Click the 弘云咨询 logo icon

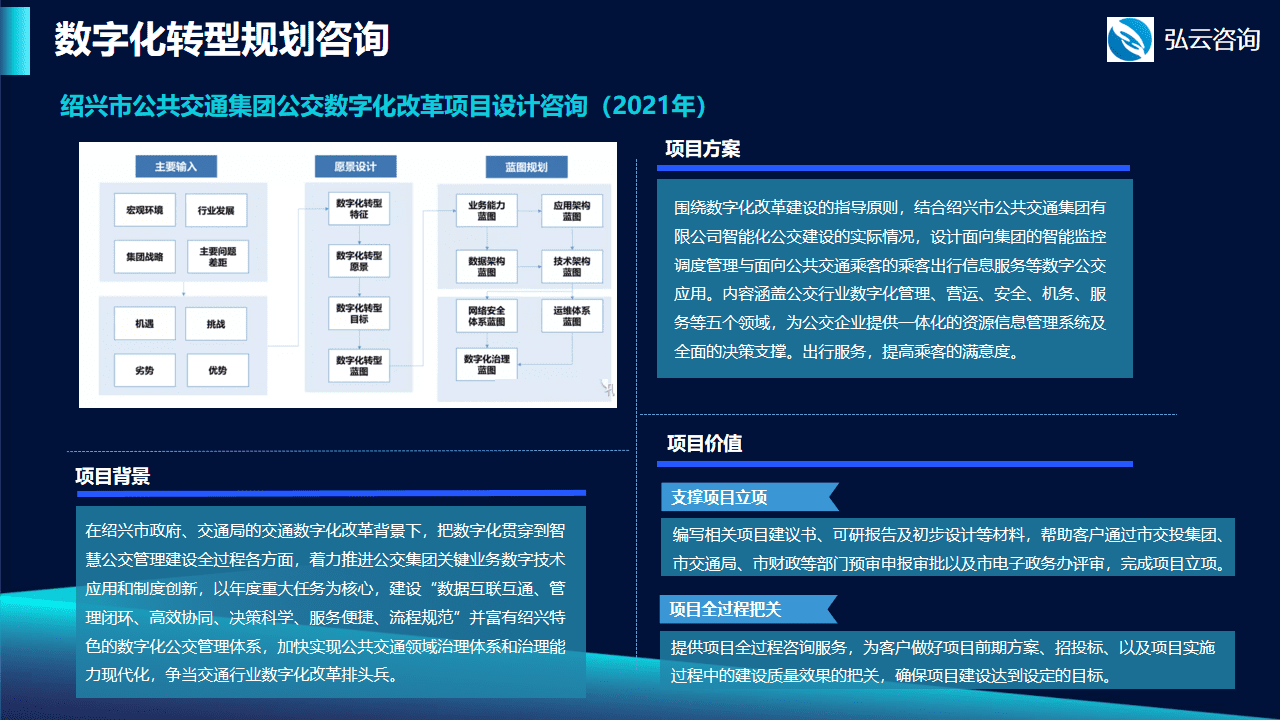click(x=1130, y=39)
